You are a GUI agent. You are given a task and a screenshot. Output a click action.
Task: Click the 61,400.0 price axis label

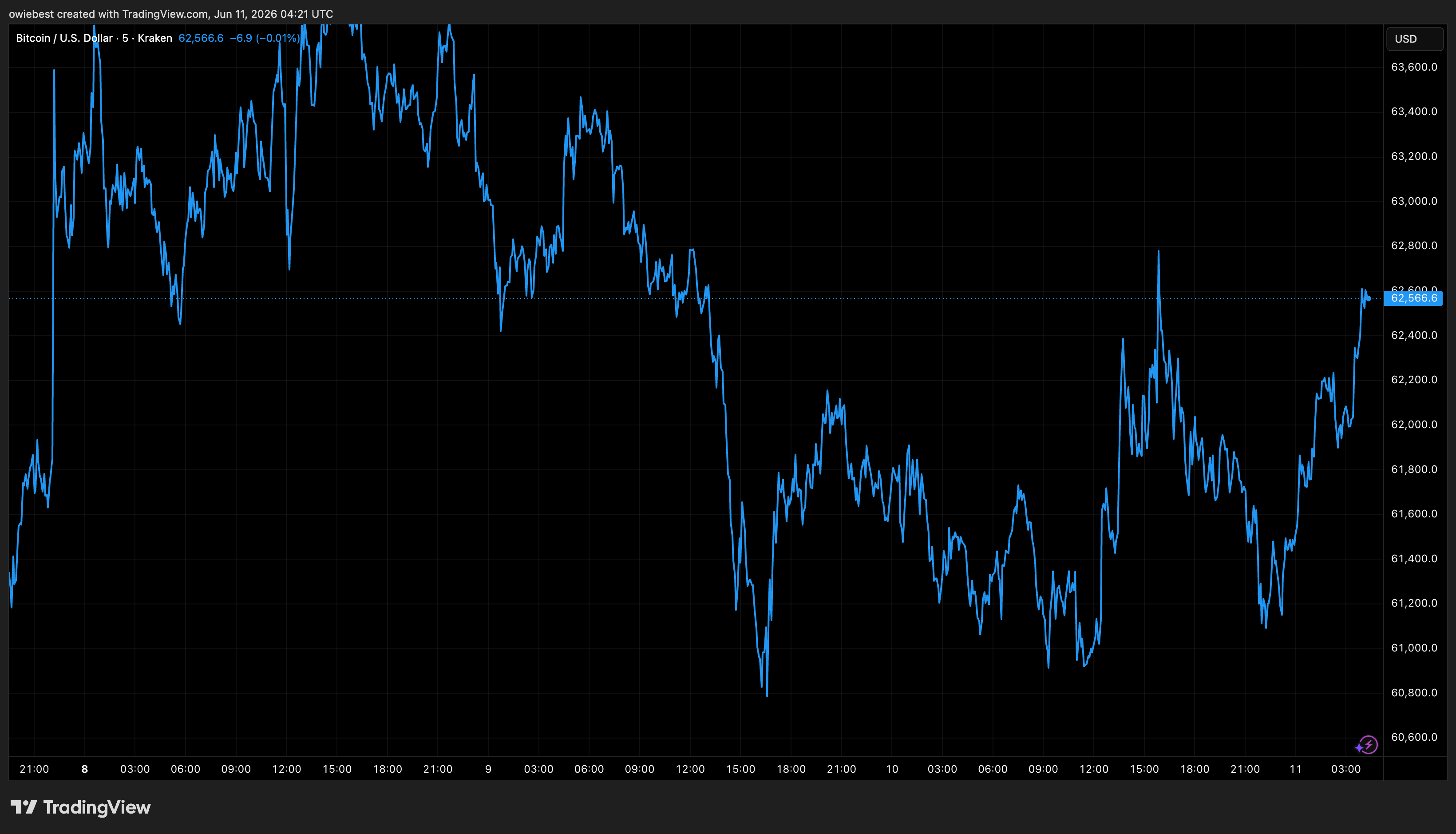point(1414,559)
